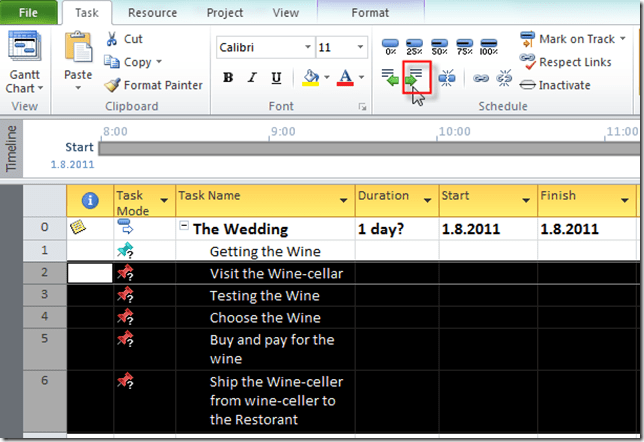Collapse The Wedding summary task
This screenshot has width=644, height=442.
(x=184, y=227)
